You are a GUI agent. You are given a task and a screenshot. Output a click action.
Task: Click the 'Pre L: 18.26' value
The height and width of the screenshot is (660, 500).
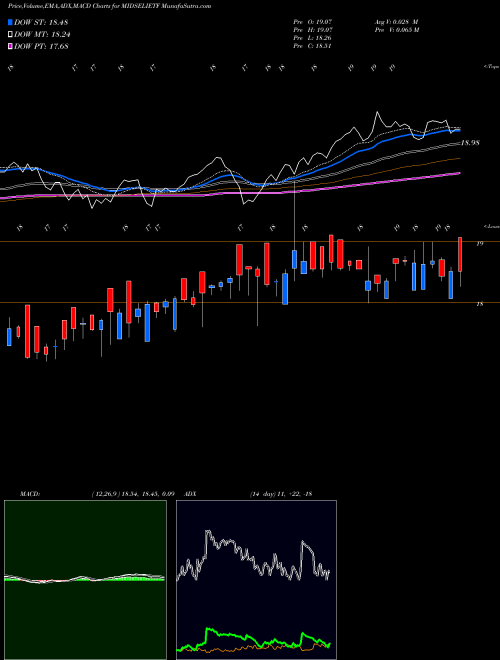pos(313,38)
